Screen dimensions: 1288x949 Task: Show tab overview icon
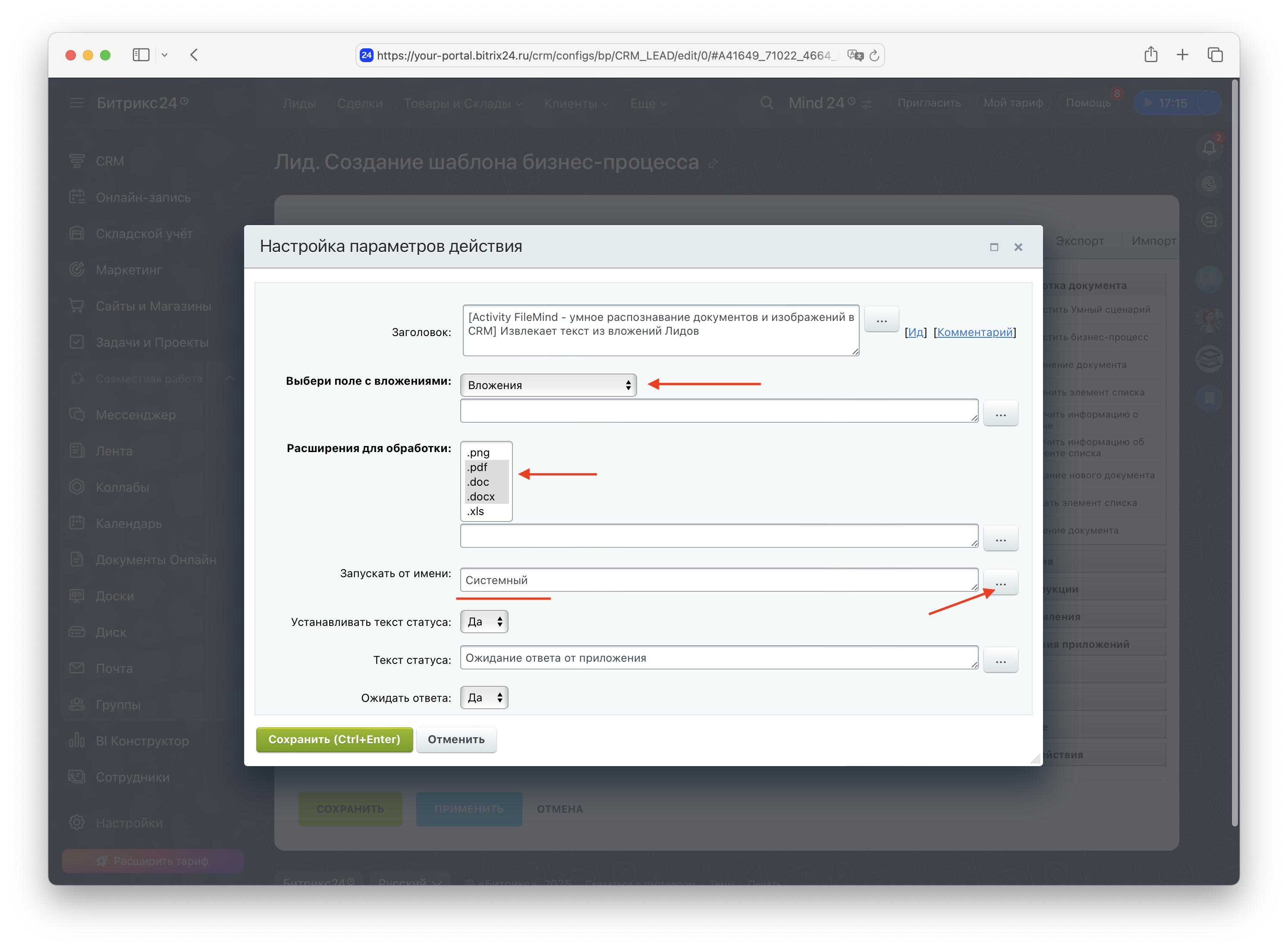1215,55
